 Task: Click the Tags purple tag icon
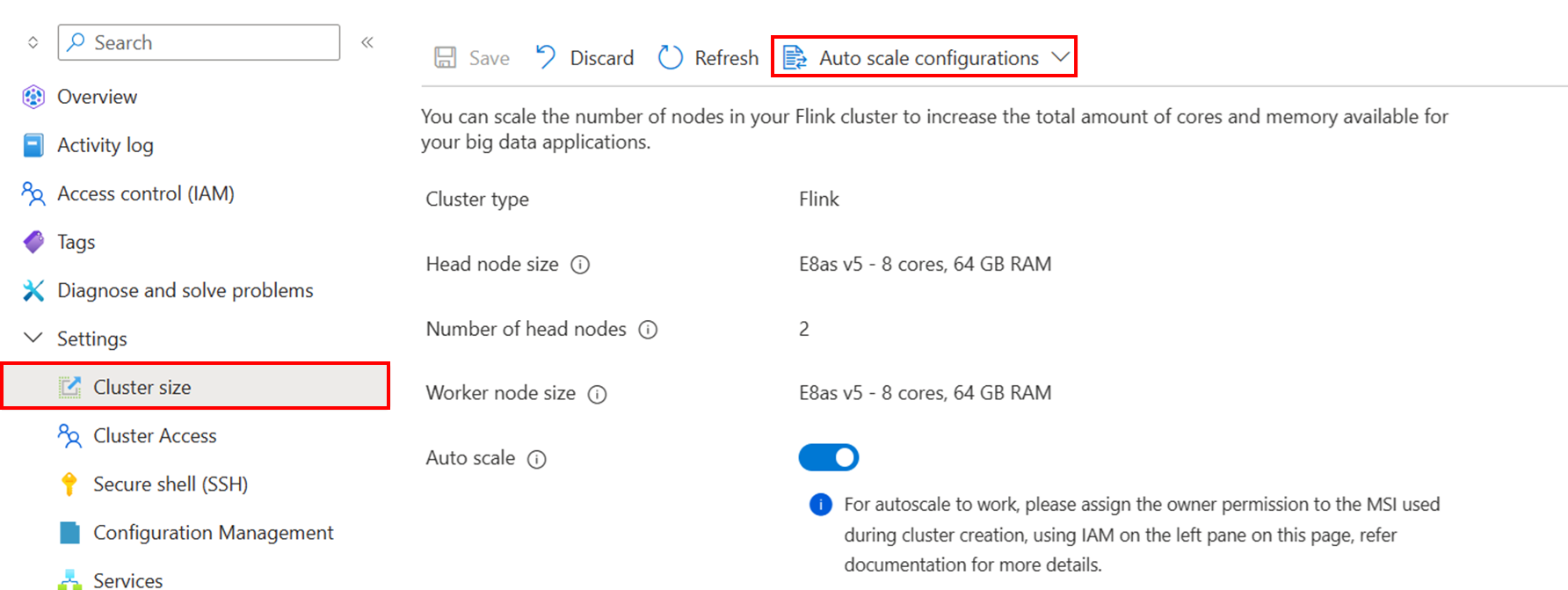pos(33,242)
